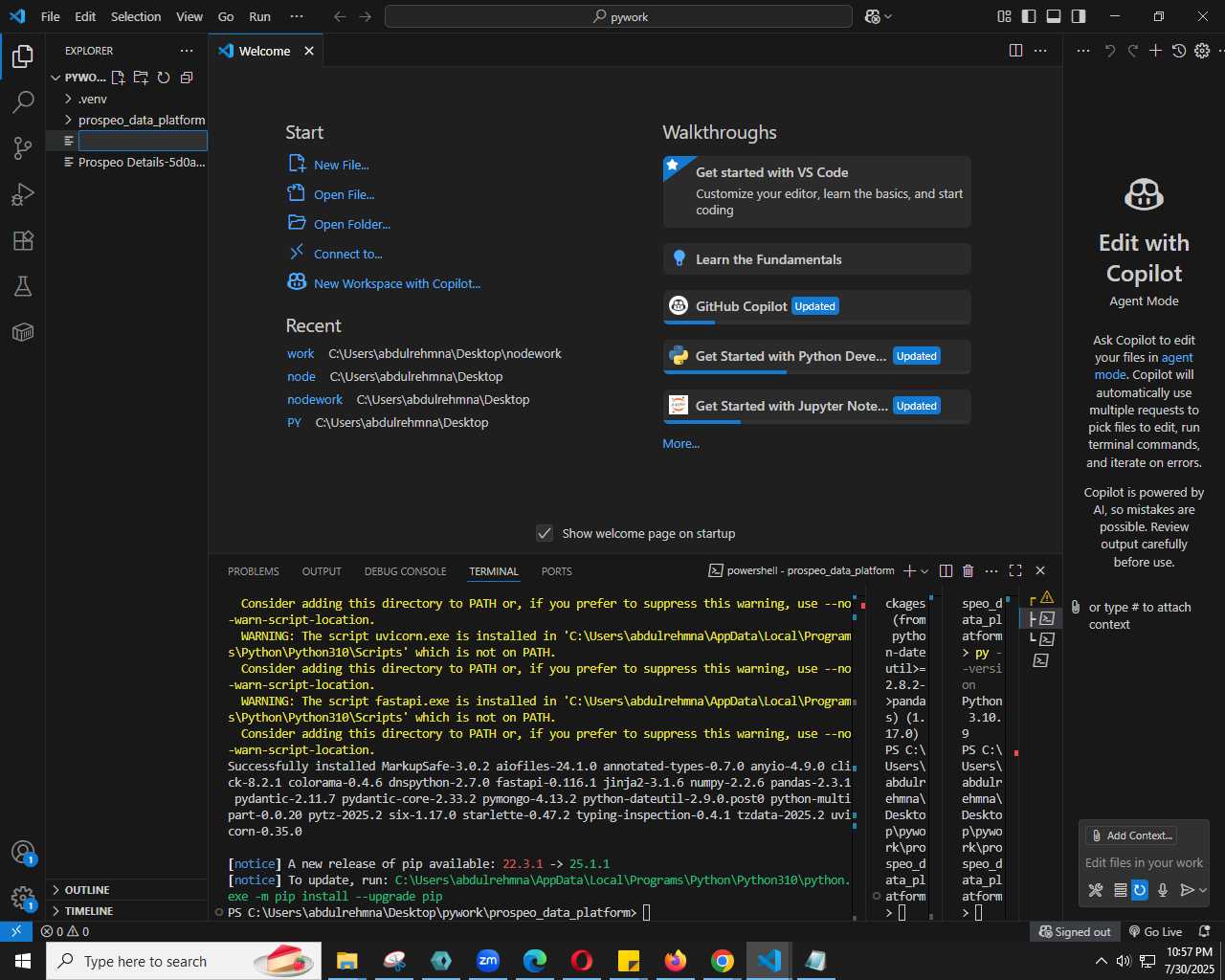Viewport: 1225px width, 980px height.
Task: Open the Run and Debug view
Action: [23, 194]
